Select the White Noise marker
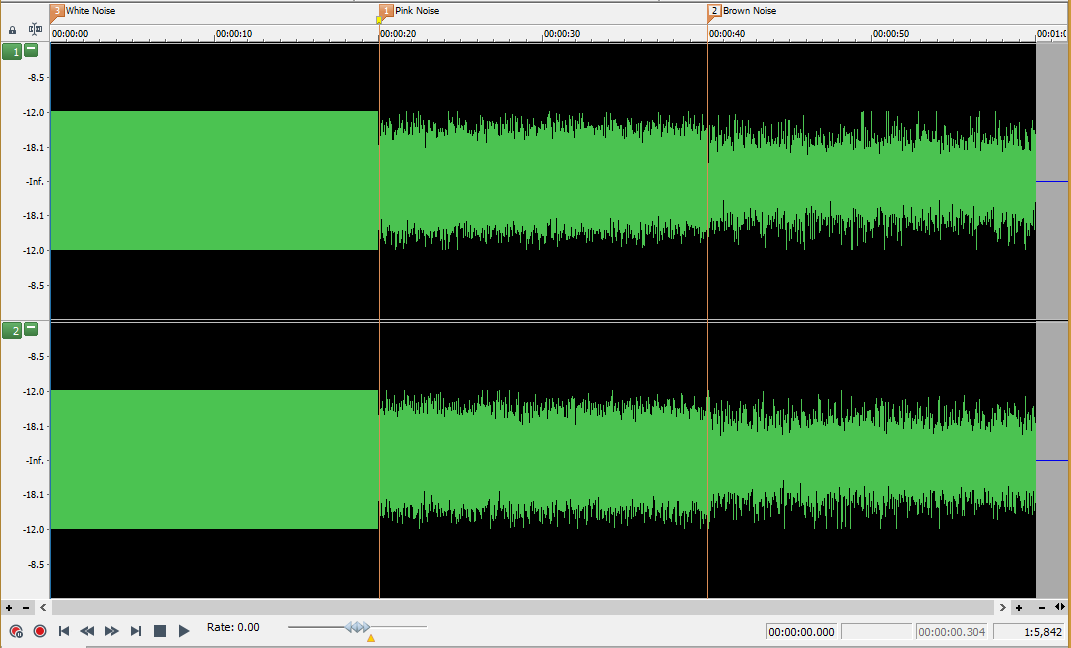Screen dimensions: 1071x648 coord(57,11)
